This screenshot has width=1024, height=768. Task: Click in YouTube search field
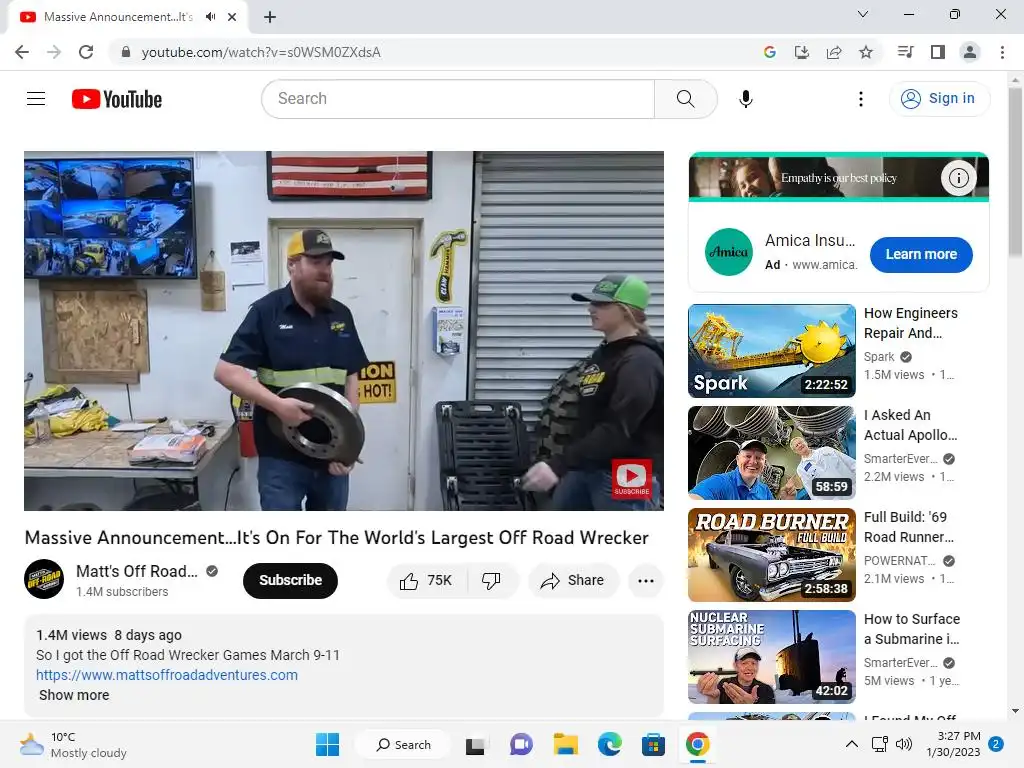point(458,99)
